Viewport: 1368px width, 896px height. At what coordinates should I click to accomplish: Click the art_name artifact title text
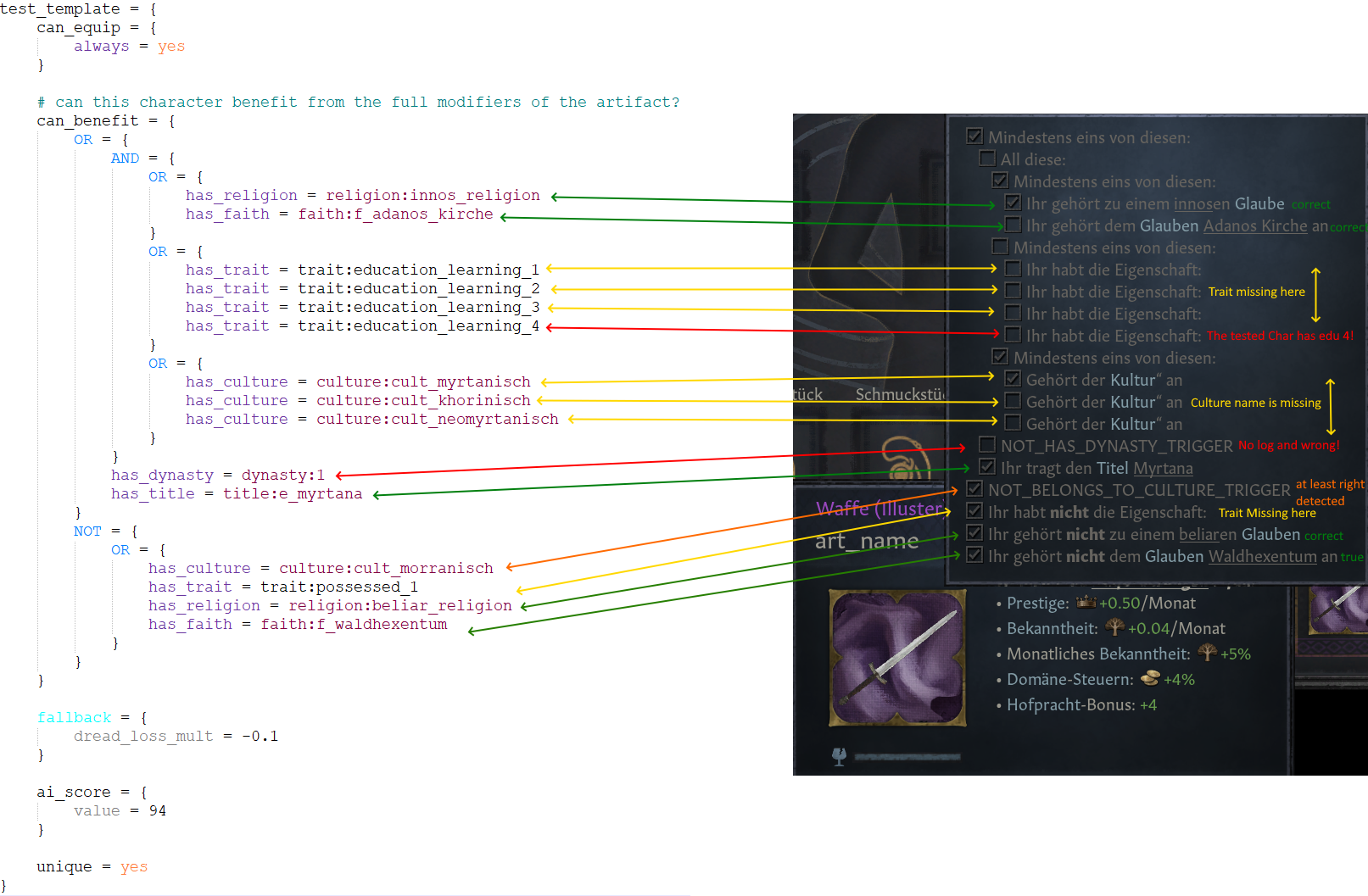(867, 540)
